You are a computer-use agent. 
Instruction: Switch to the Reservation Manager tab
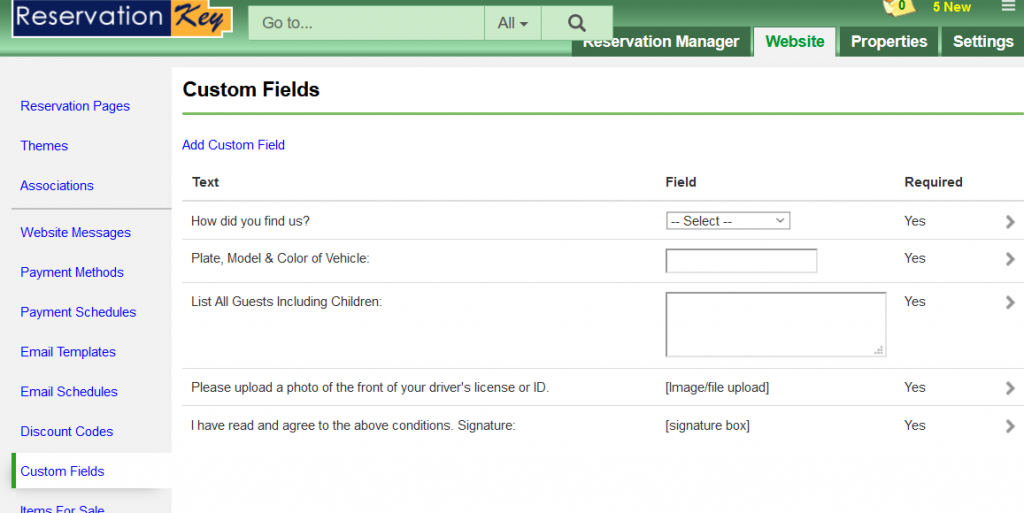coord(661,42)
